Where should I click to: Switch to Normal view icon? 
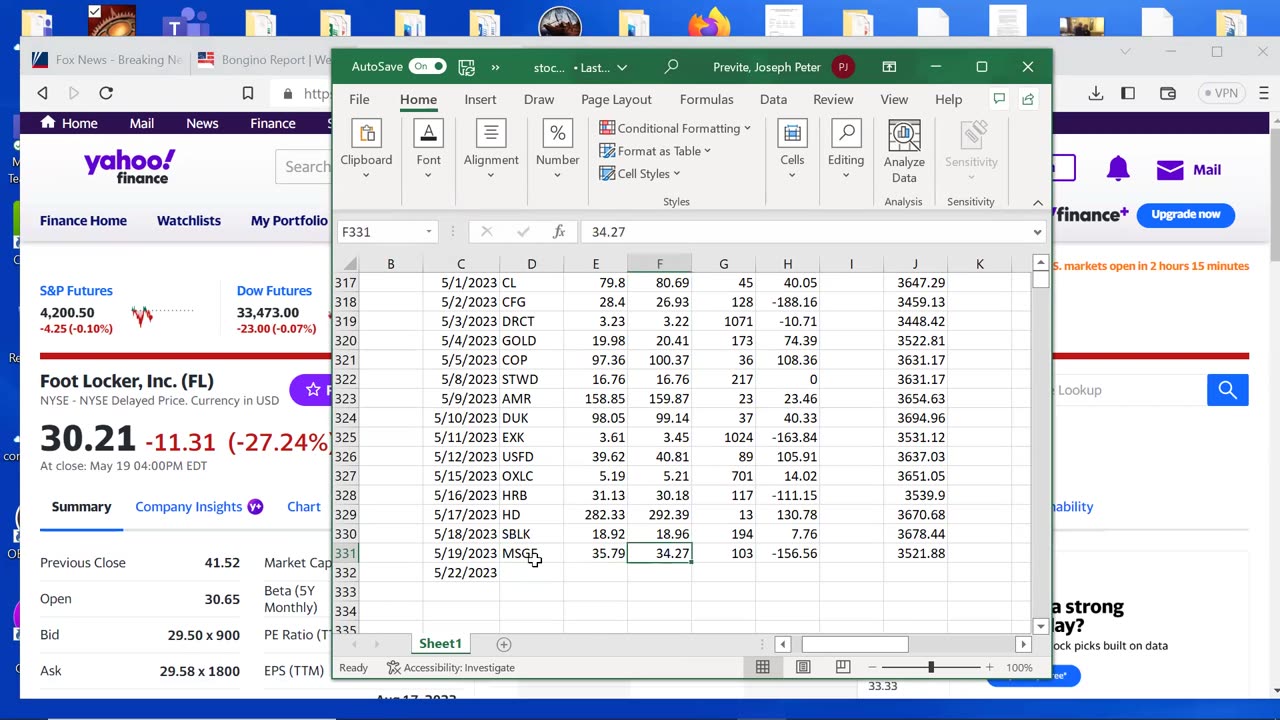click(x=763, y=667)
